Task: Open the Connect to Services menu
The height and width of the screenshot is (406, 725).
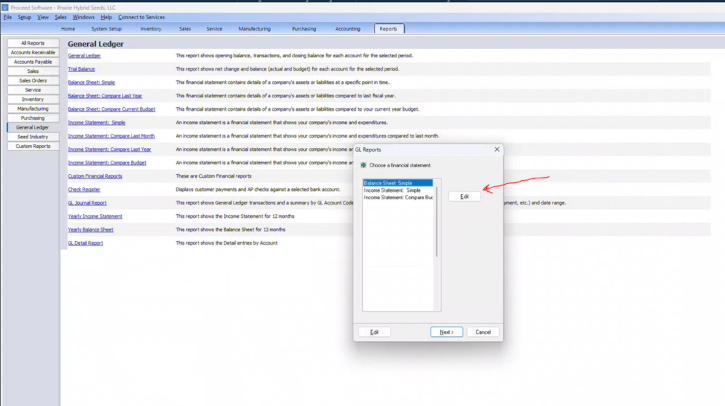Action: (x=141, y=17)
